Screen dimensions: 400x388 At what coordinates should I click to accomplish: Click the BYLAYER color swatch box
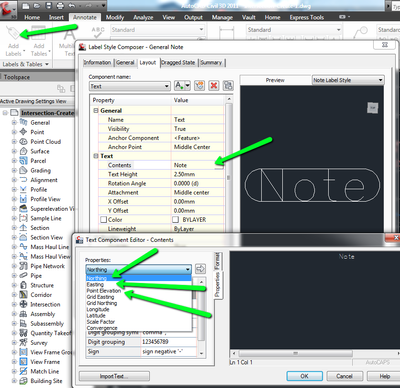176,220
